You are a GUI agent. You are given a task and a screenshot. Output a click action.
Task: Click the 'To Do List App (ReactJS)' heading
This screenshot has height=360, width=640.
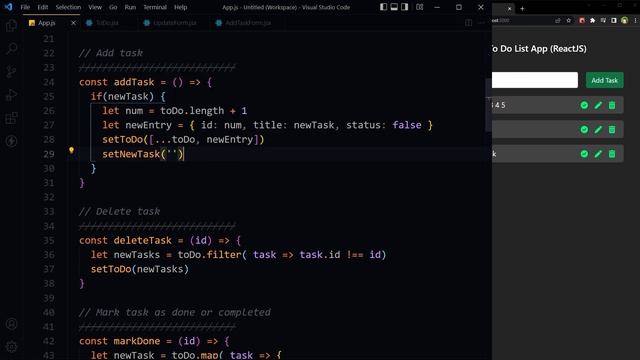(539, 49)
